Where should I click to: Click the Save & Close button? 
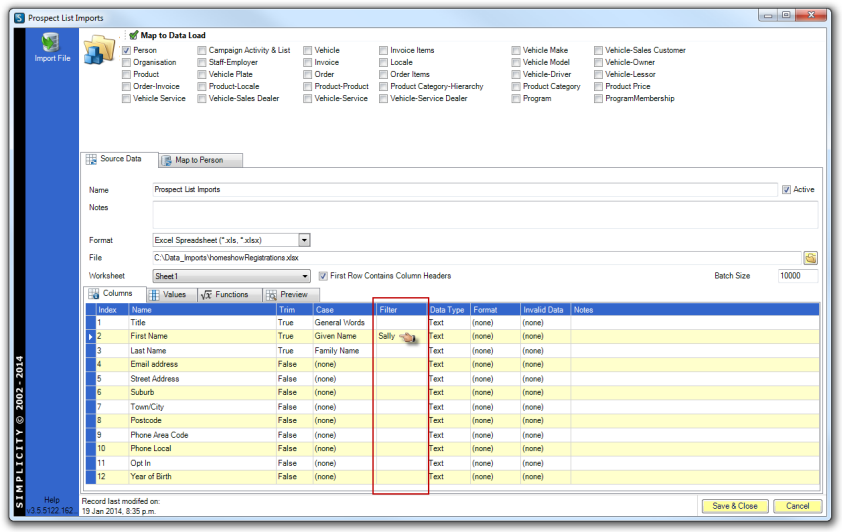[x=735, y=506]
